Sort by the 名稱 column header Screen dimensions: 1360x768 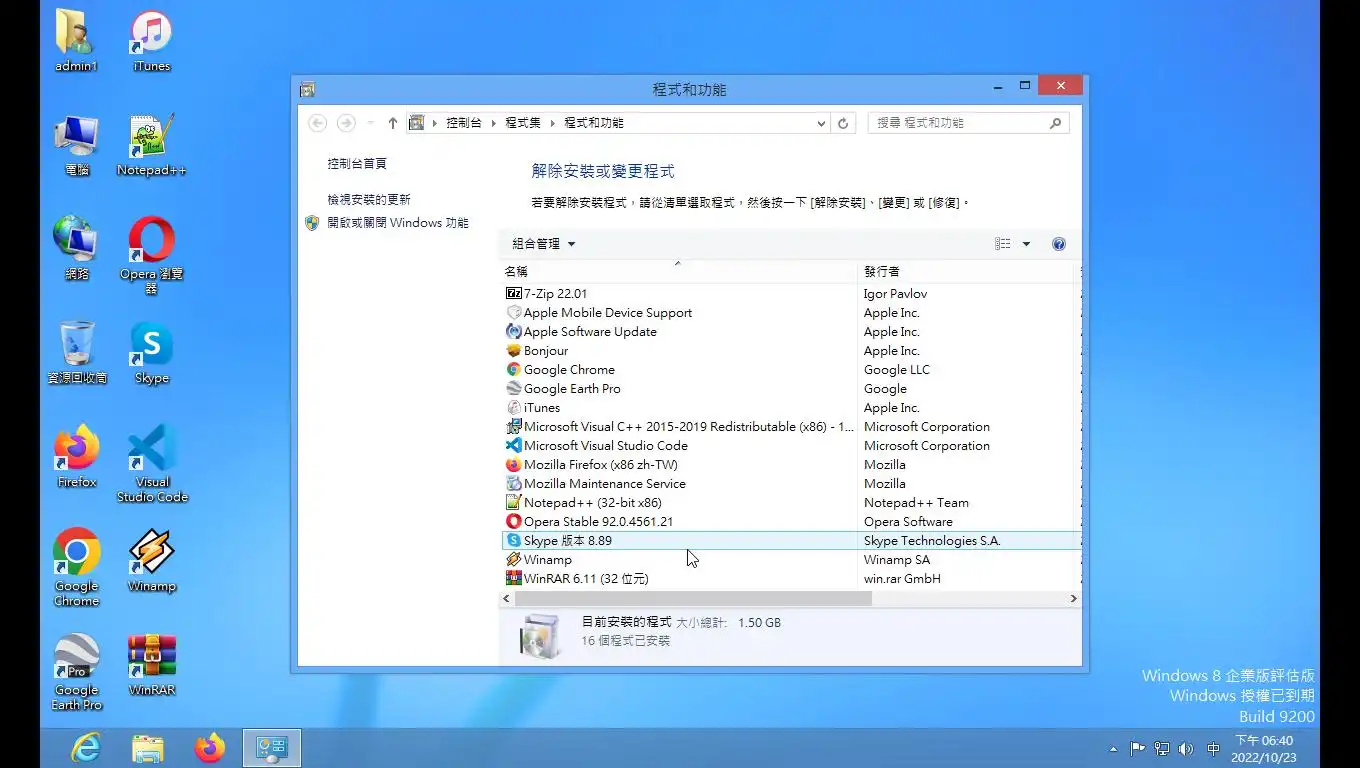click(x=678, y=271)
